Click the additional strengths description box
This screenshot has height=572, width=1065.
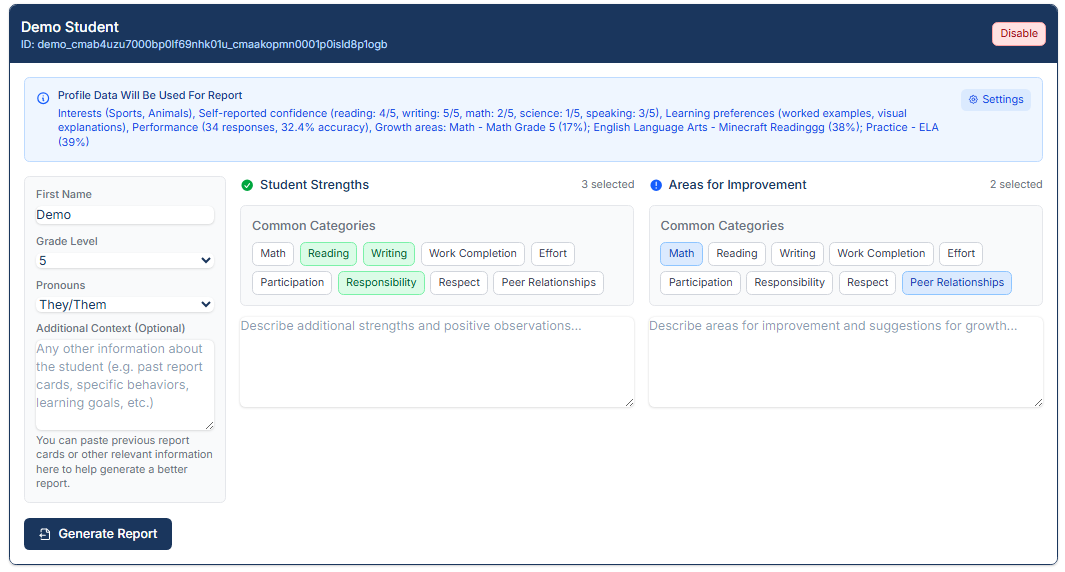436,362
